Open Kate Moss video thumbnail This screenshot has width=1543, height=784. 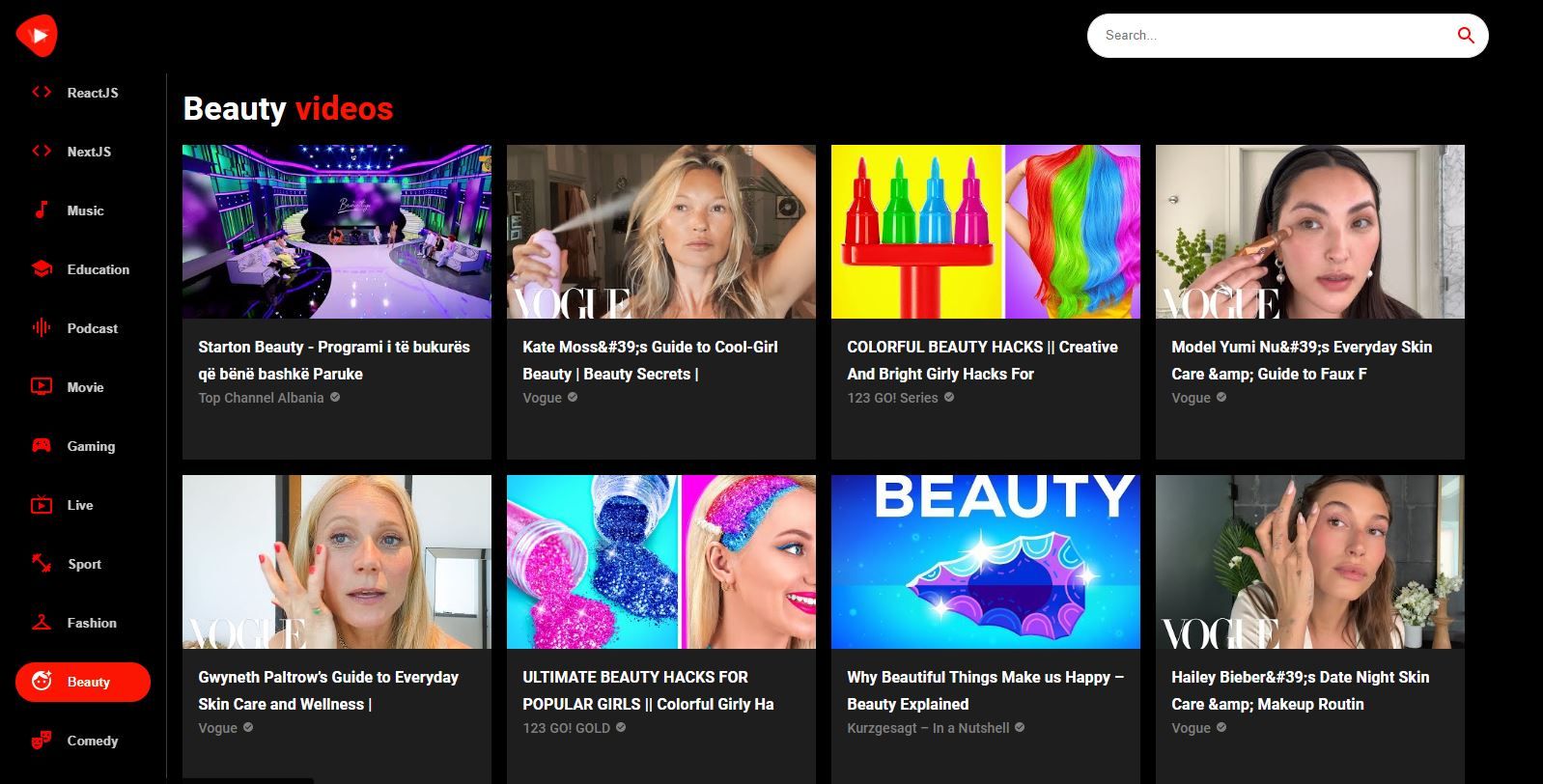pyautogui.click(x=661, y=232)
